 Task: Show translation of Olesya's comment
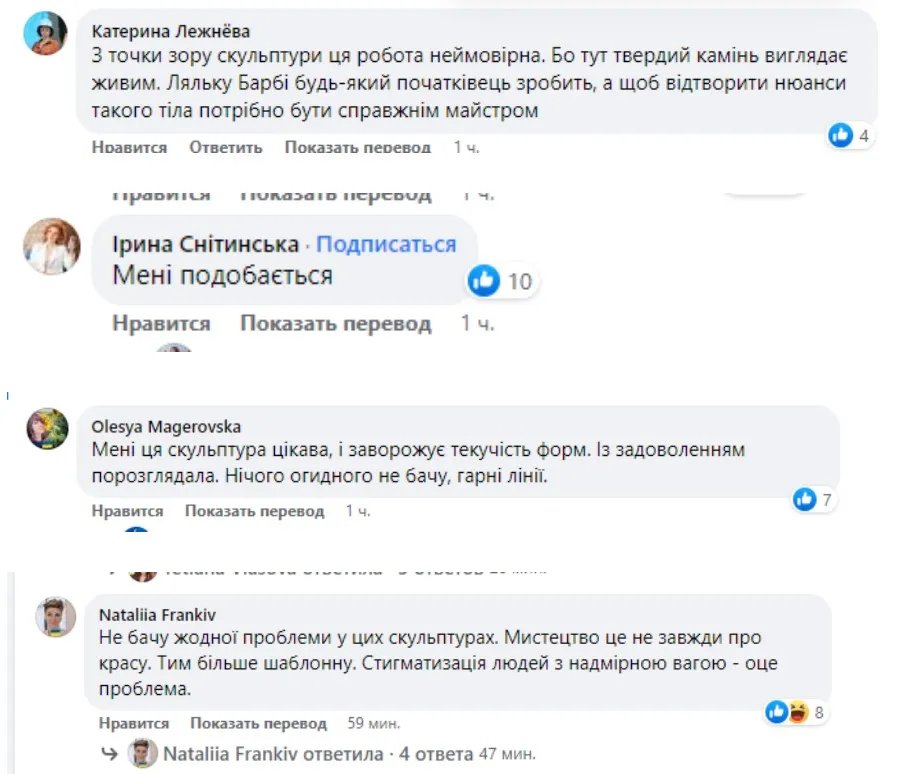tap(254, 511)
